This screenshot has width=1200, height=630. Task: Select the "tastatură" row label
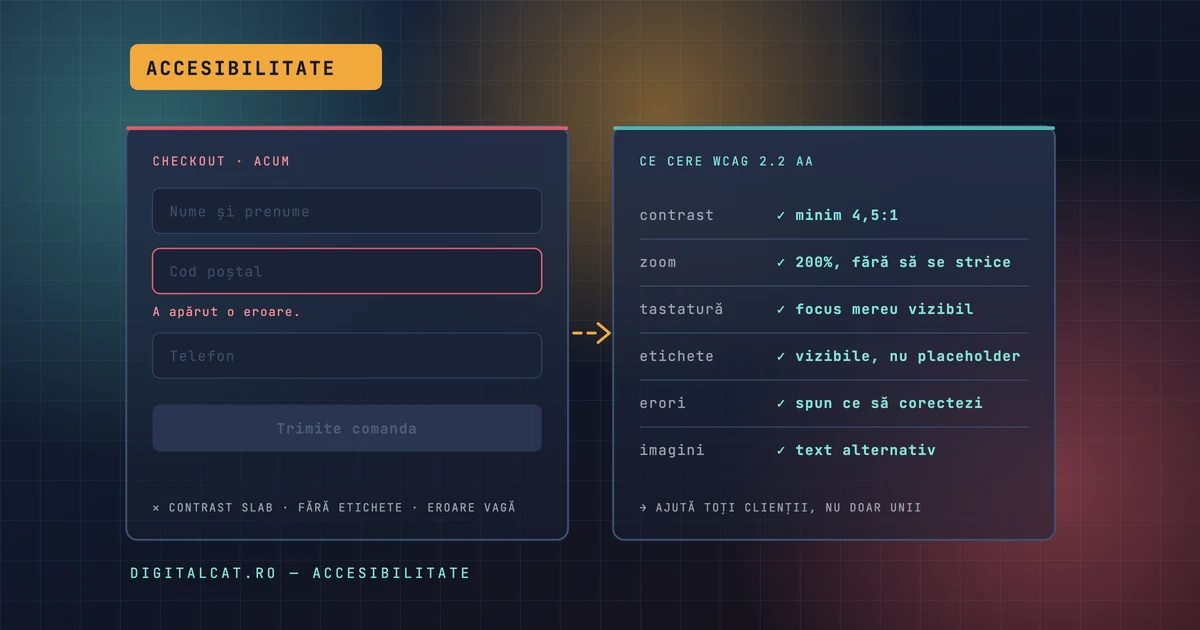coord(681,309)
